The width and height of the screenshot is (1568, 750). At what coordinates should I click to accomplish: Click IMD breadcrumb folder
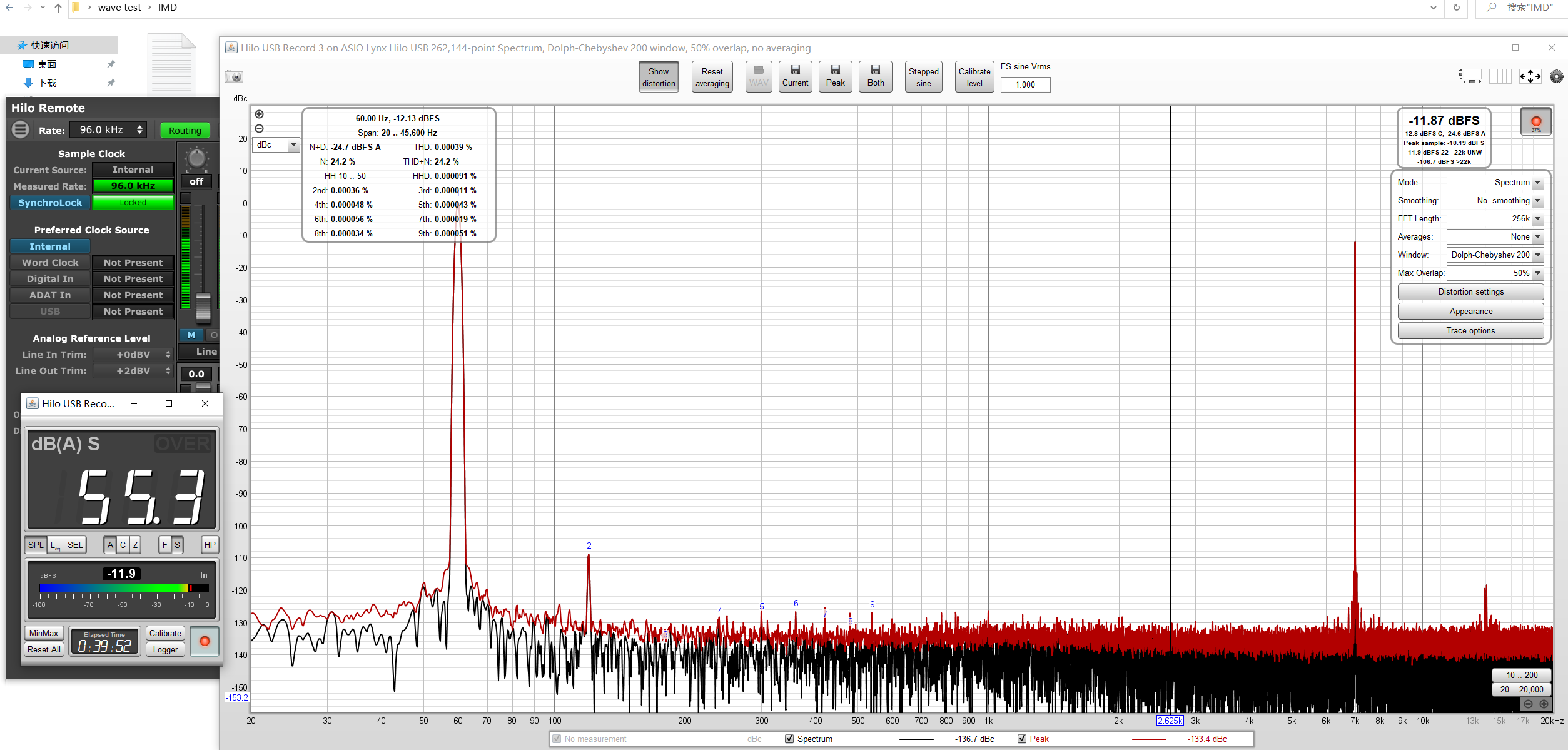point(168,8)
